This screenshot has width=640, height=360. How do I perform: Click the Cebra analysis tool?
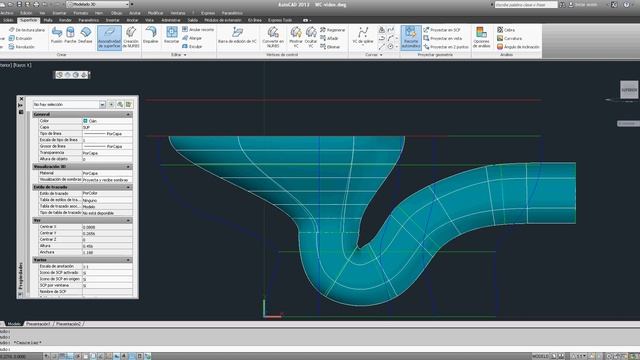point(506,30)
